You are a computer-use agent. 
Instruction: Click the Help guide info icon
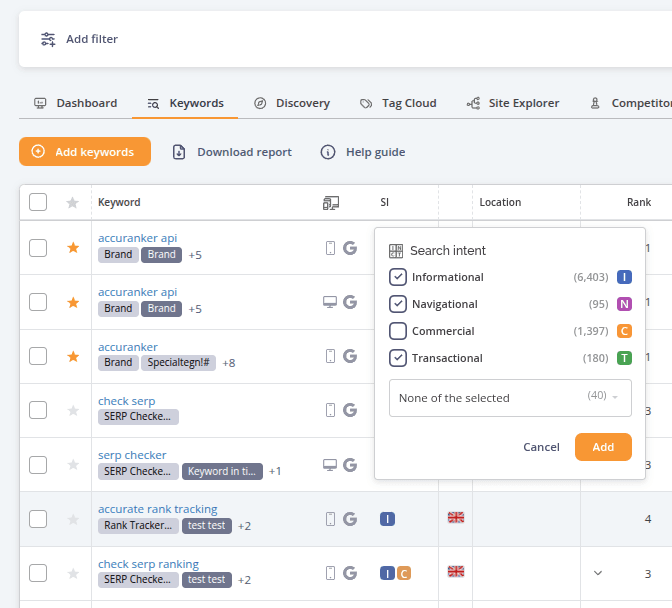click(x=328, y=152)
